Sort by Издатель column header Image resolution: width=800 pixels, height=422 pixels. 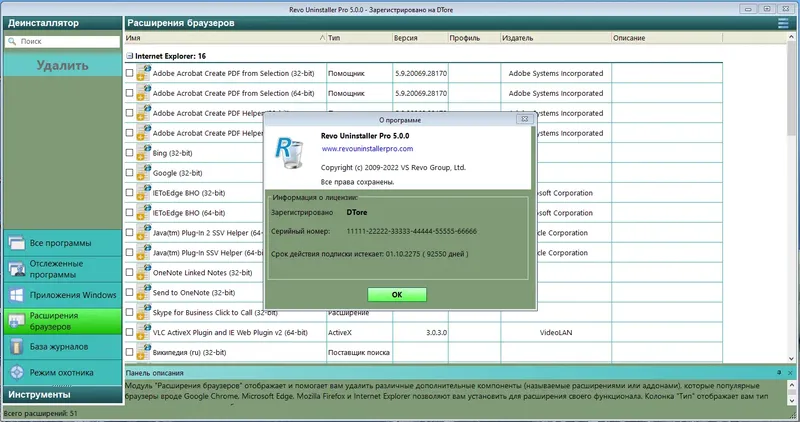point(556,38)
